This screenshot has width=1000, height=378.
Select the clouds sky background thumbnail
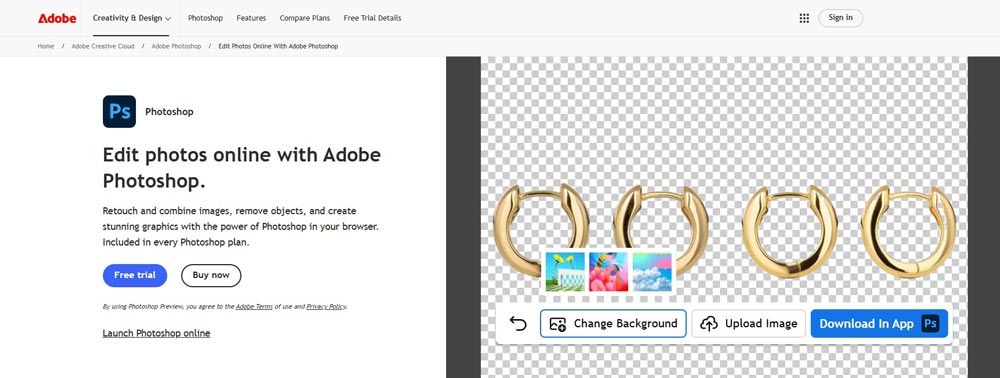(652, 272)
